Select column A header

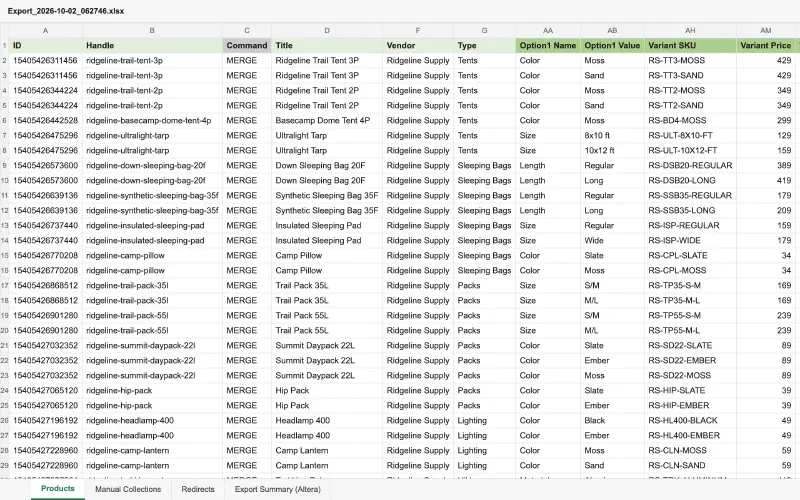(x=45, y=31)
